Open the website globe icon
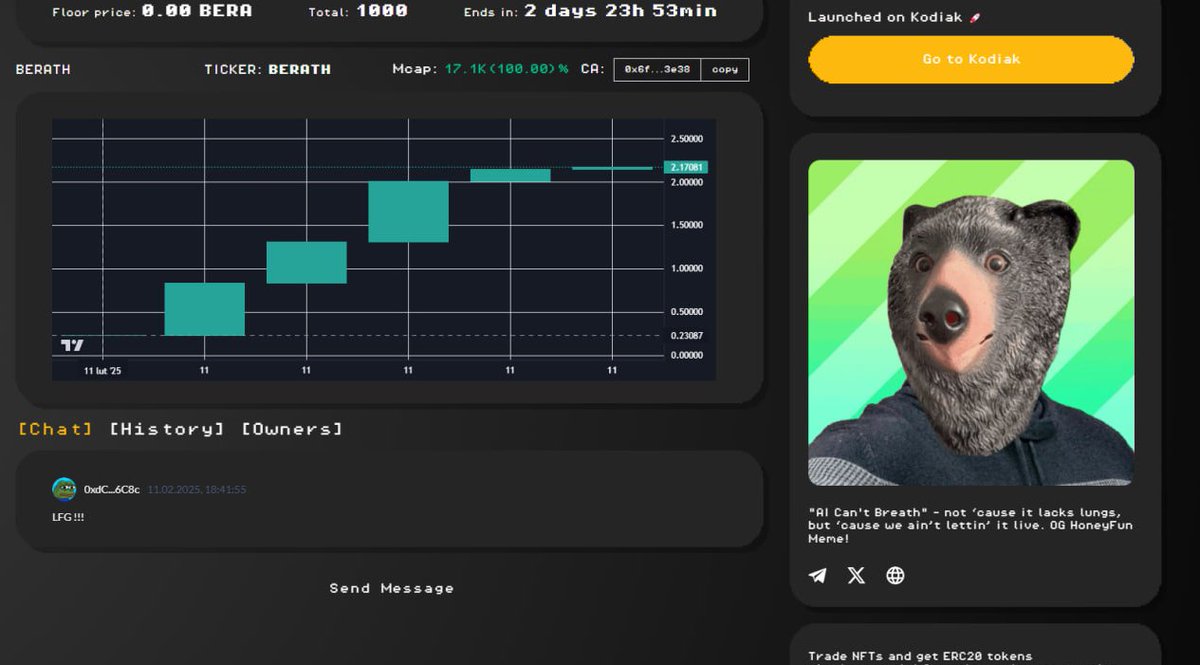 pyautogui.click(x=895, y=575)
